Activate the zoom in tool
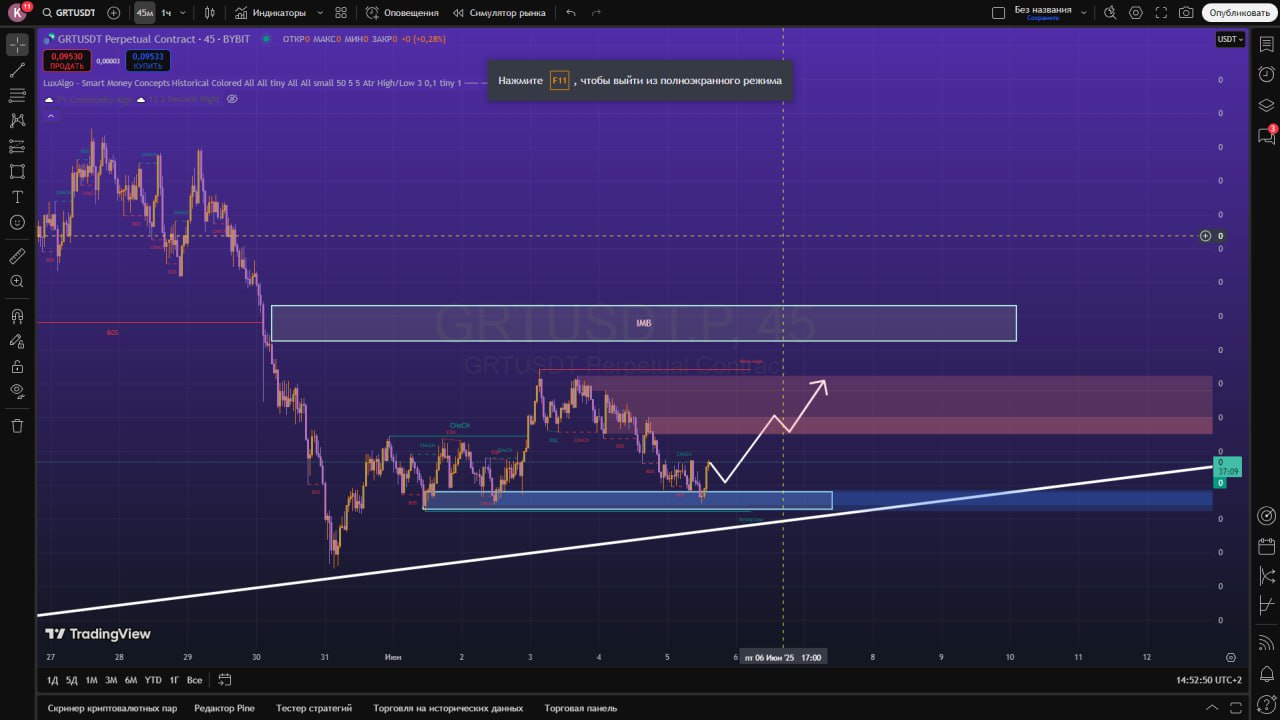Viewport: 1280px width, 720px height. coord(17,282)
